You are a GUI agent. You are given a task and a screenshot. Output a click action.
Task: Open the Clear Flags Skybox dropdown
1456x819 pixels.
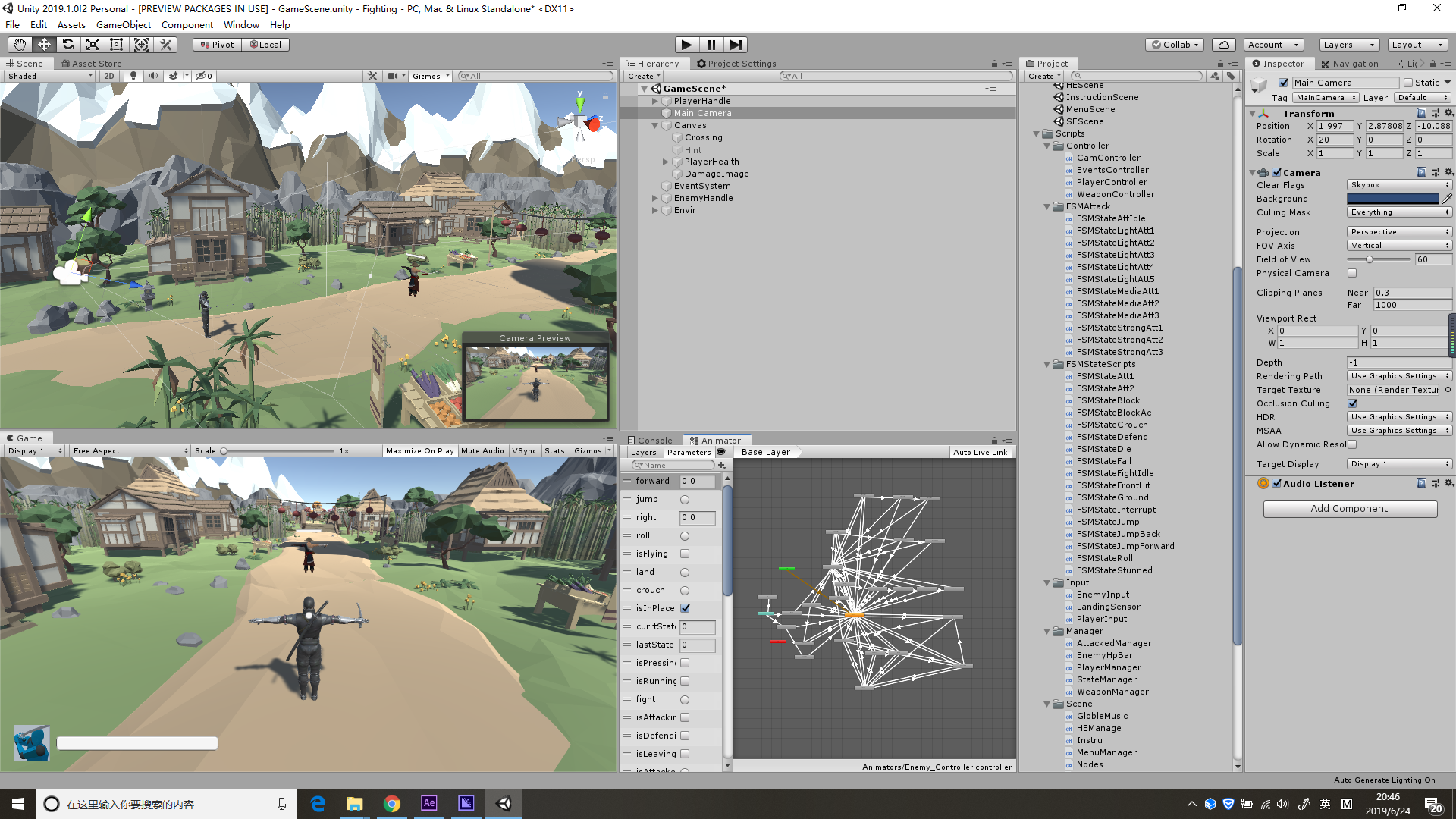(x=1399, y=185)
